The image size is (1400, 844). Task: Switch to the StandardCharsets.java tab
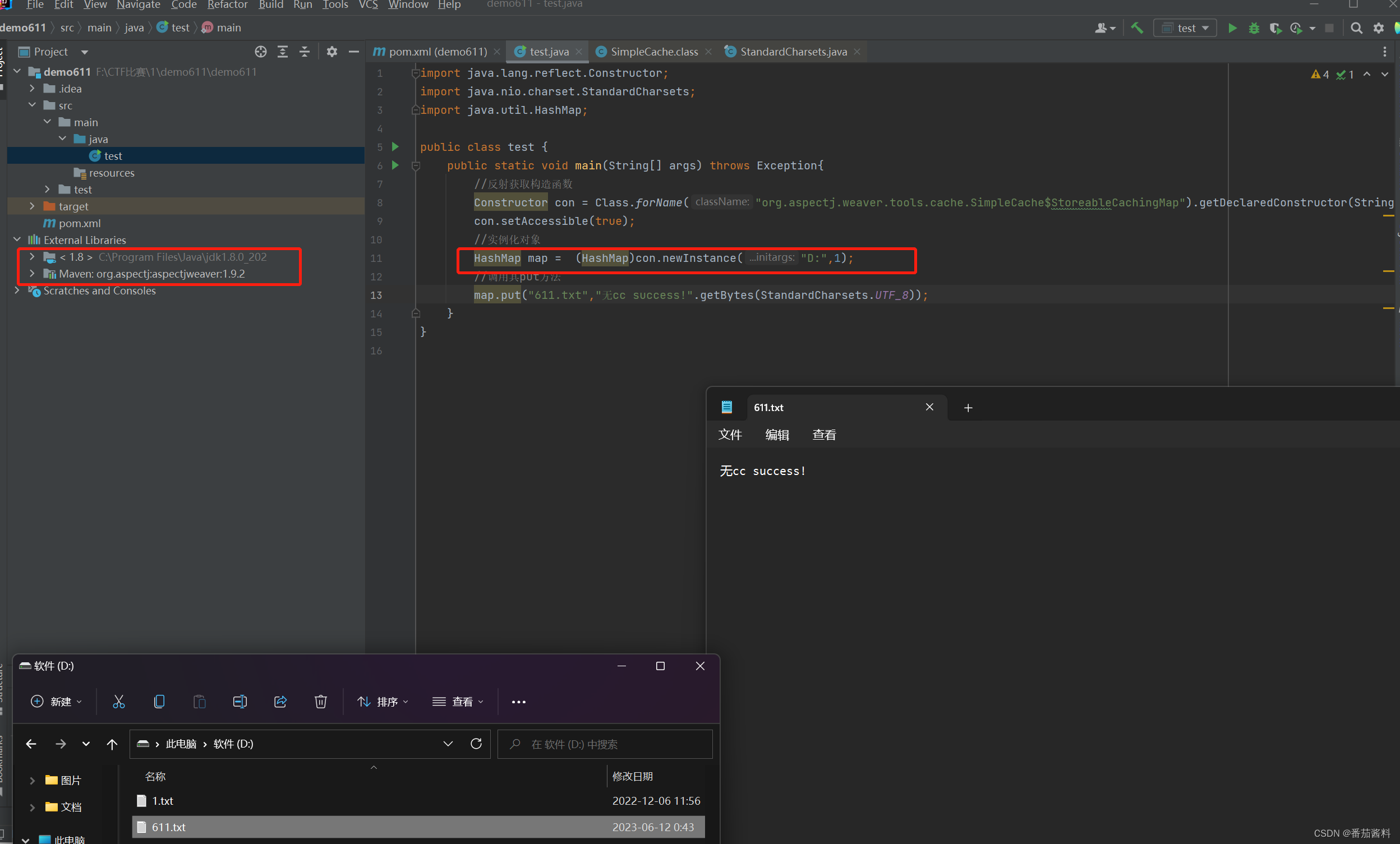click(x=793, y=52)
